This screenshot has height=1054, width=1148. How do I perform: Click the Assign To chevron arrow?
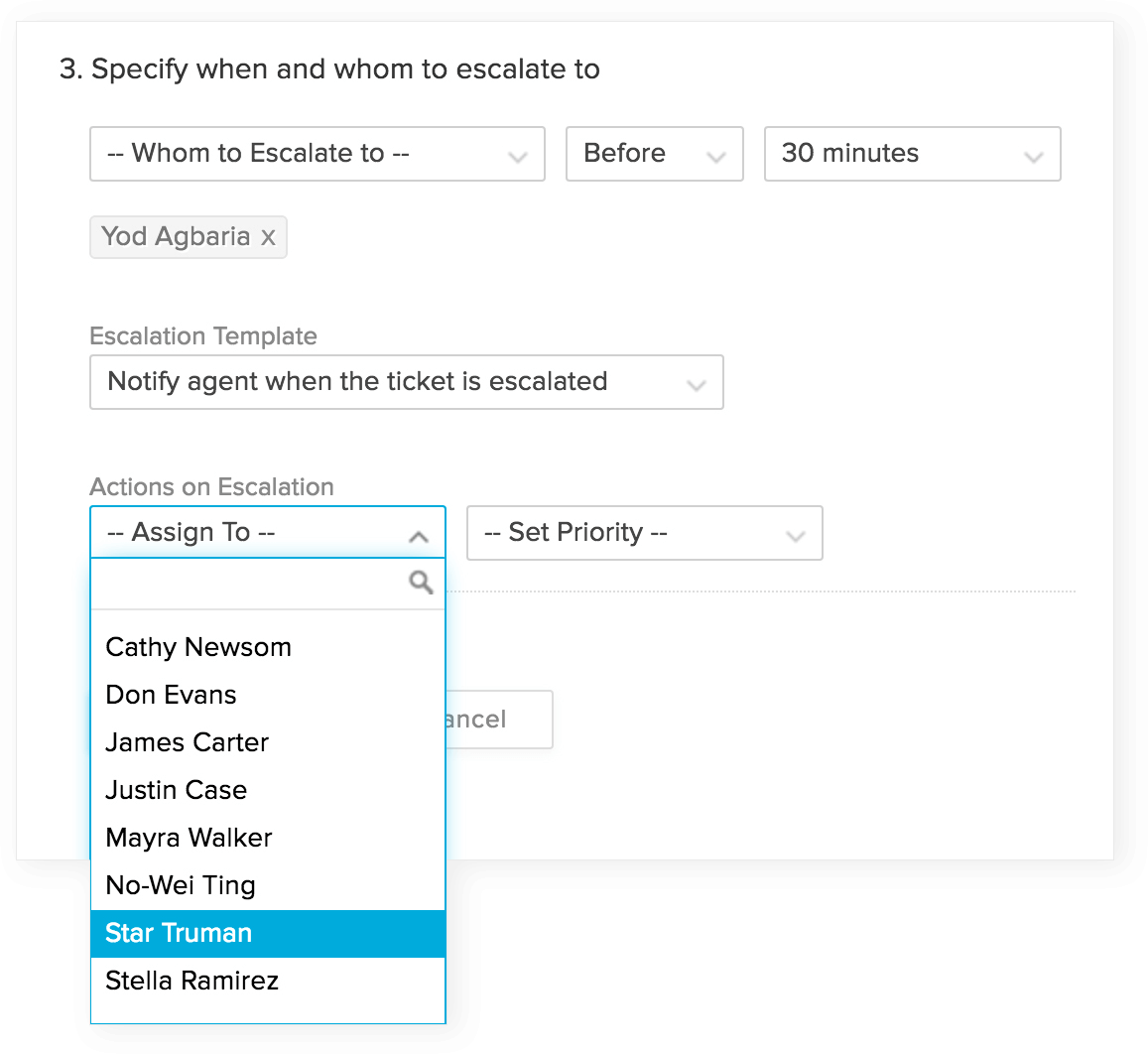tap(419, 537)
